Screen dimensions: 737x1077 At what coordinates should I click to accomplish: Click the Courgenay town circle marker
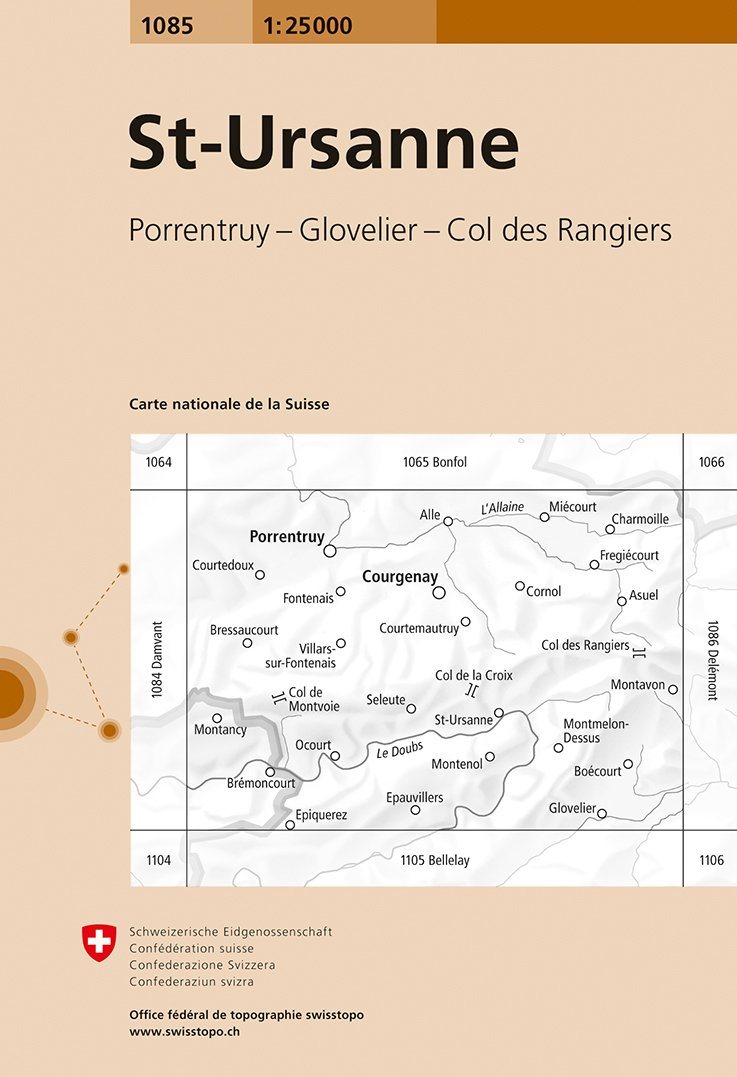[x=438, y=593]
